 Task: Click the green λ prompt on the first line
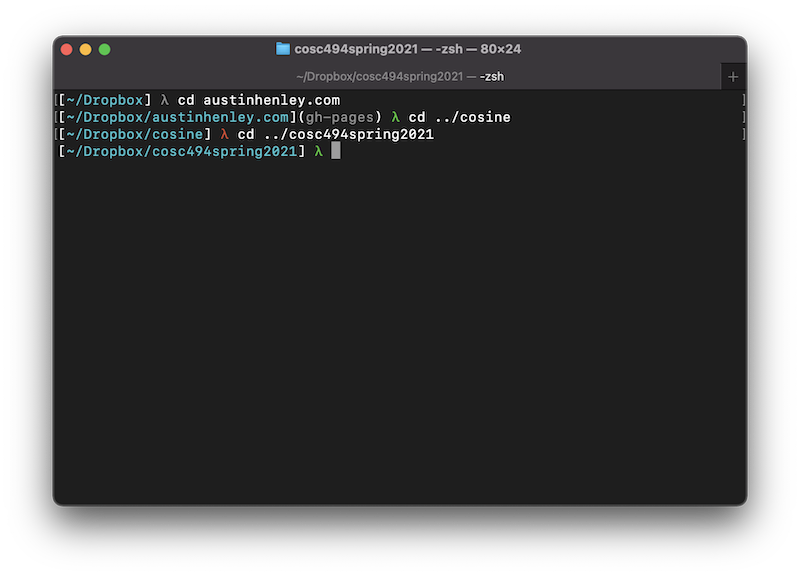(162, 100)
